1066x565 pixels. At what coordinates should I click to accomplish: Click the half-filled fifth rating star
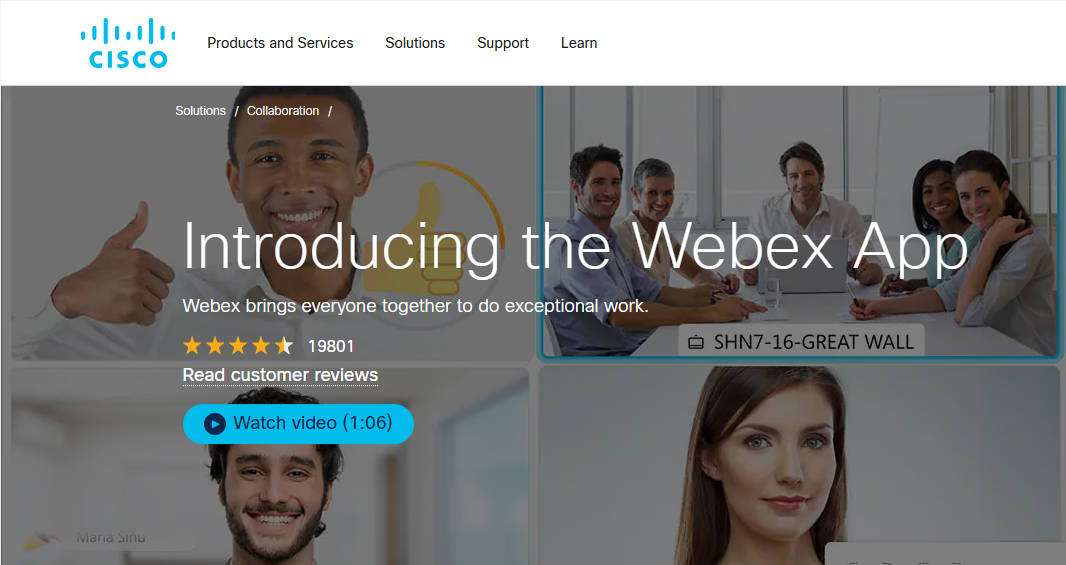284,346
